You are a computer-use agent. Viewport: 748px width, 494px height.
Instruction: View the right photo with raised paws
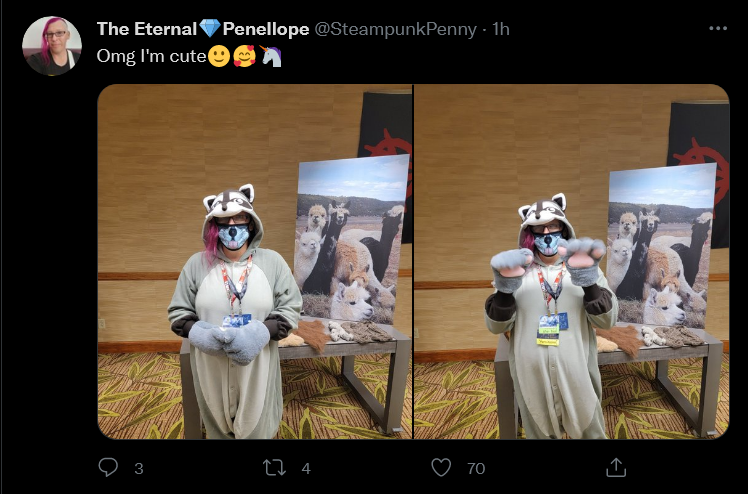(x=571, y=261)
